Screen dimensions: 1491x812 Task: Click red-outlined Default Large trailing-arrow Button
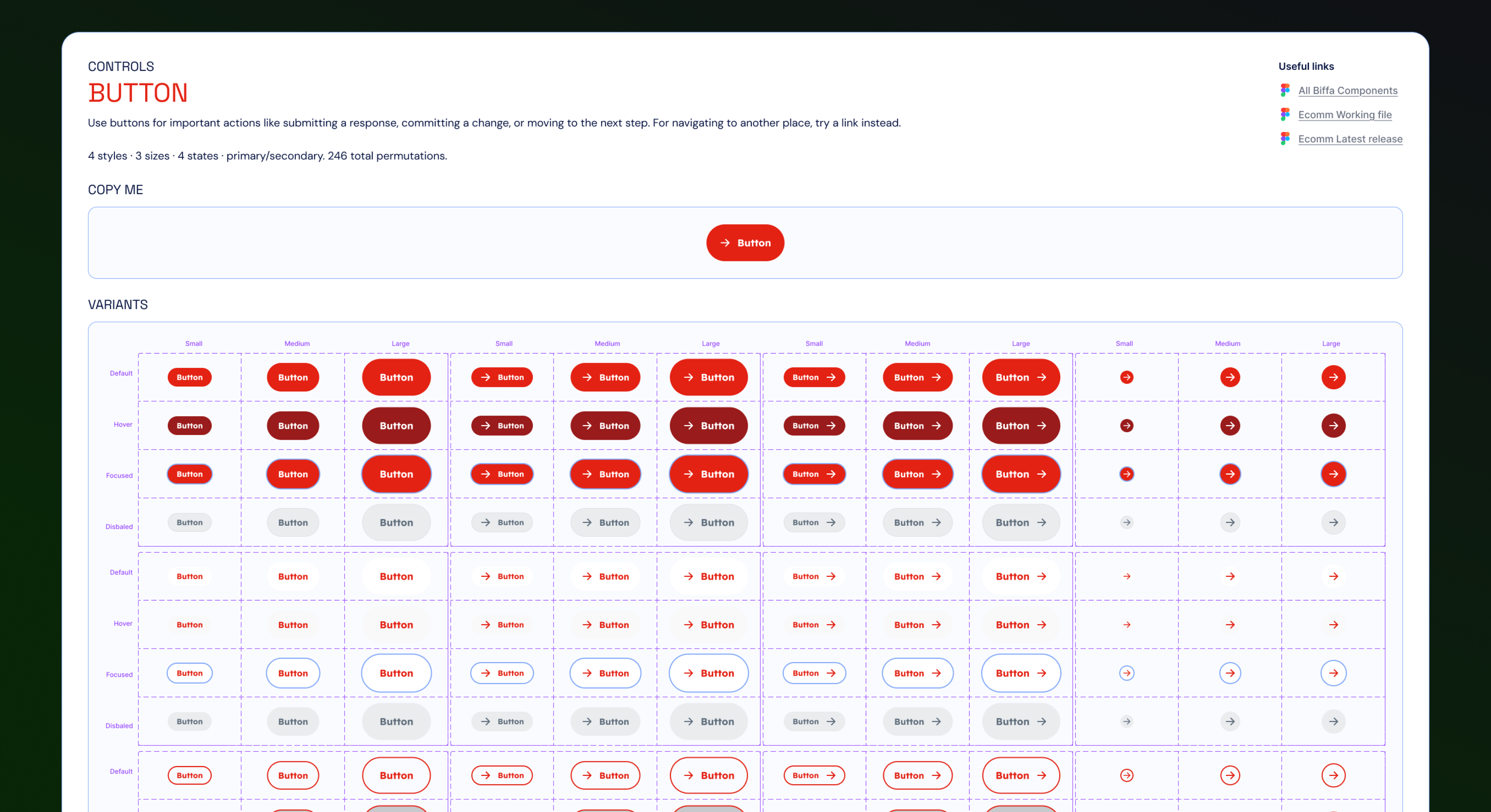point(1021,776)
